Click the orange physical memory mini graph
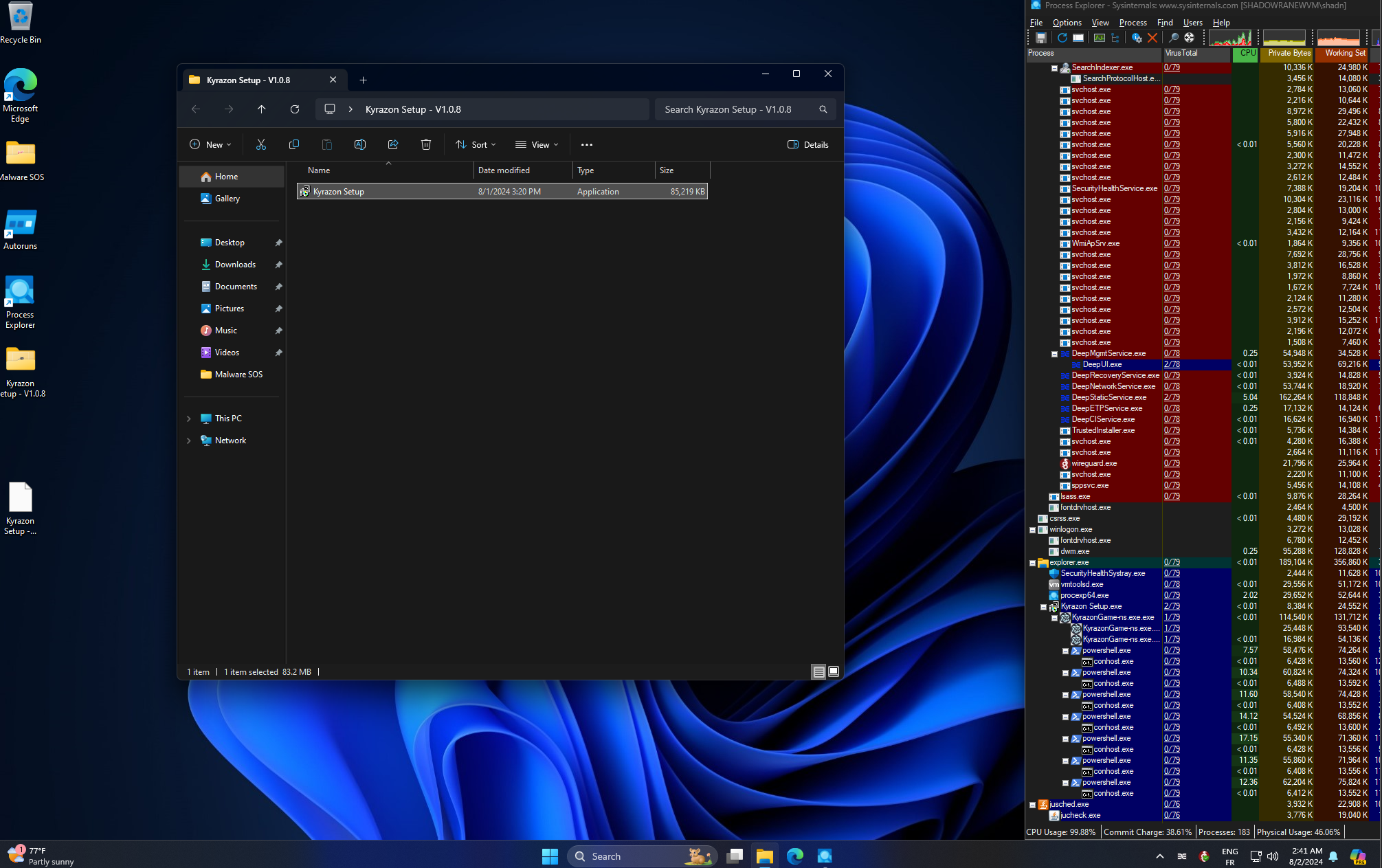1382x868 pixels. pyautogui.click(x=1339, y=38)
